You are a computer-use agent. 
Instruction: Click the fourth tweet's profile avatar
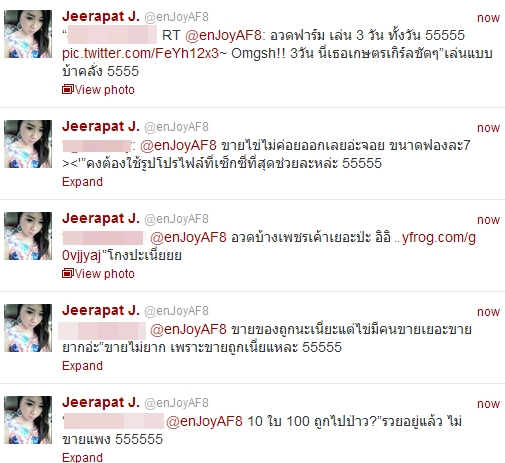pos(28,328)
